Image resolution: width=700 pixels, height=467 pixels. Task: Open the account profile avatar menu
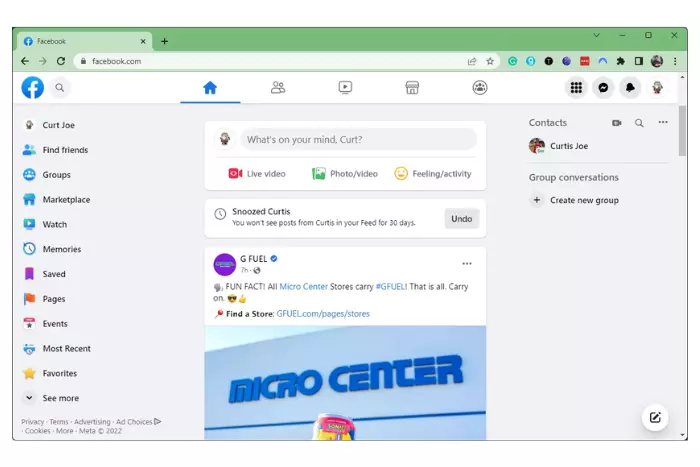coord(657,88)
